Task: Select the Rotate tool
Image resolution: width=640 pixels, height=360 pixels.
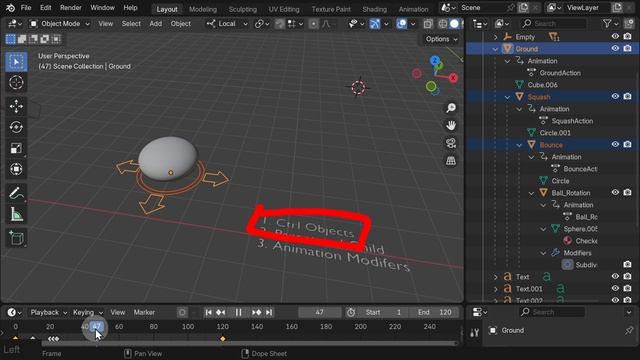Action: click(x=16, y=127)
